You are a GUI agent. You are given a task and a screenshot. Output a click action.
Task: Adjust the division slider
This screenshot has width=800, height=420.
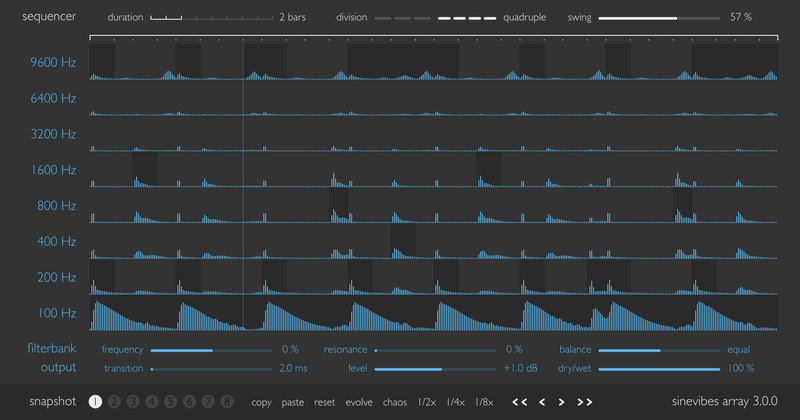coord(435,18)
